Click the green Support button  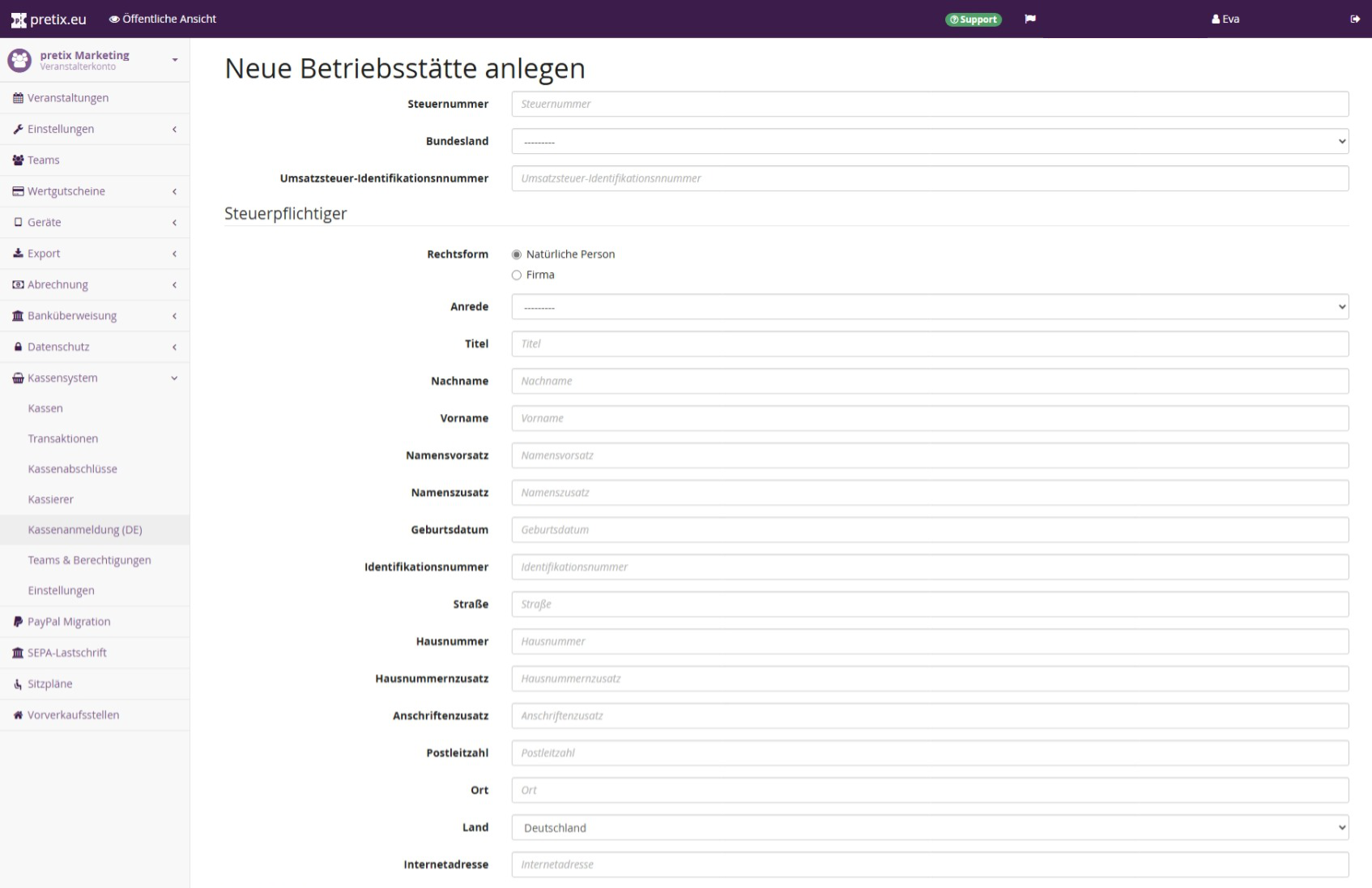tap(973, 19)
